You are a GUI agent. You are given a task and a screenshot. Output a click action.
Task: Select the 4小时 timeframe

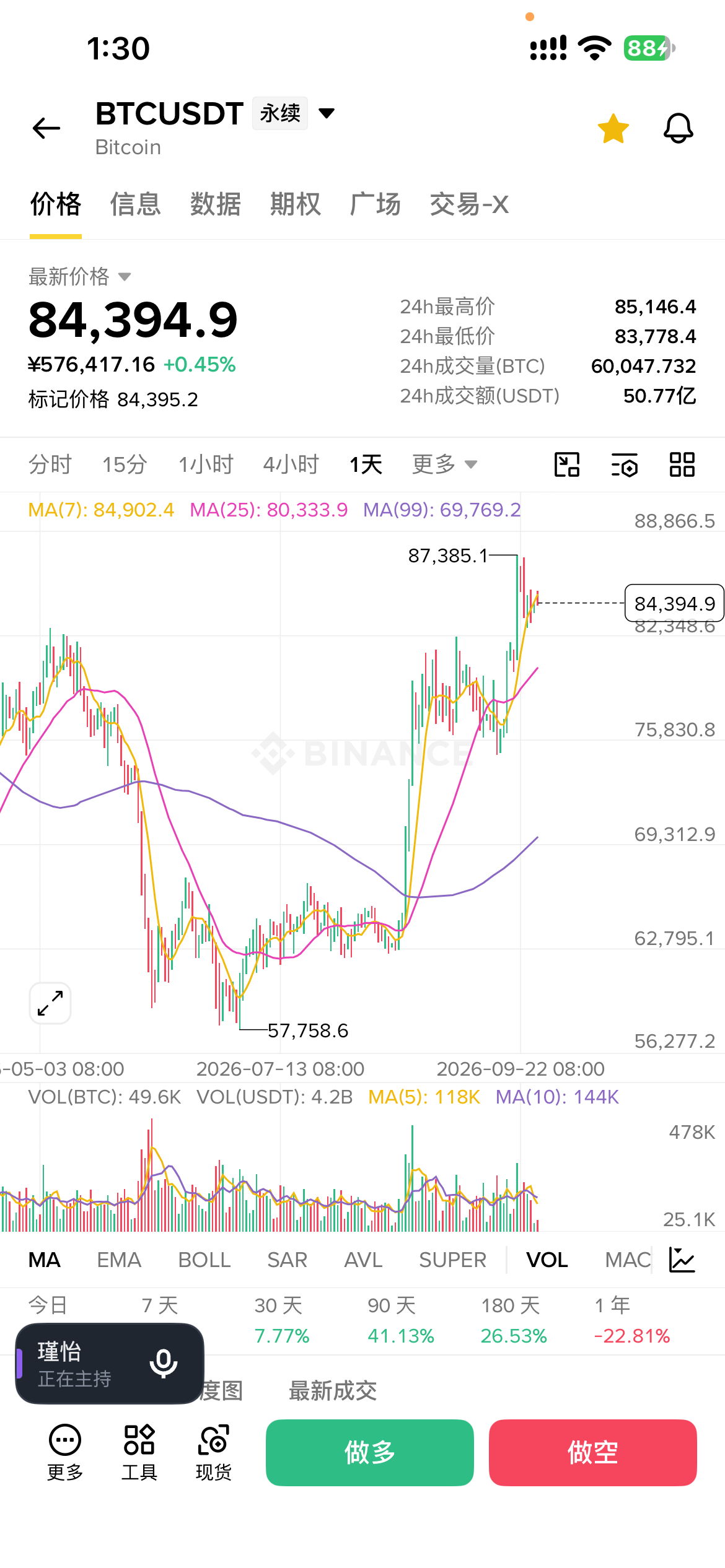(291, 464)
